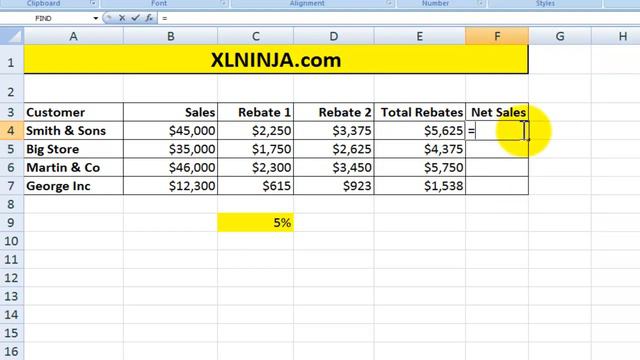The height and width of the screenshot is (360, 640).
Task: Confirm formula entry with the checkmark icon
Action: [136, 18]
